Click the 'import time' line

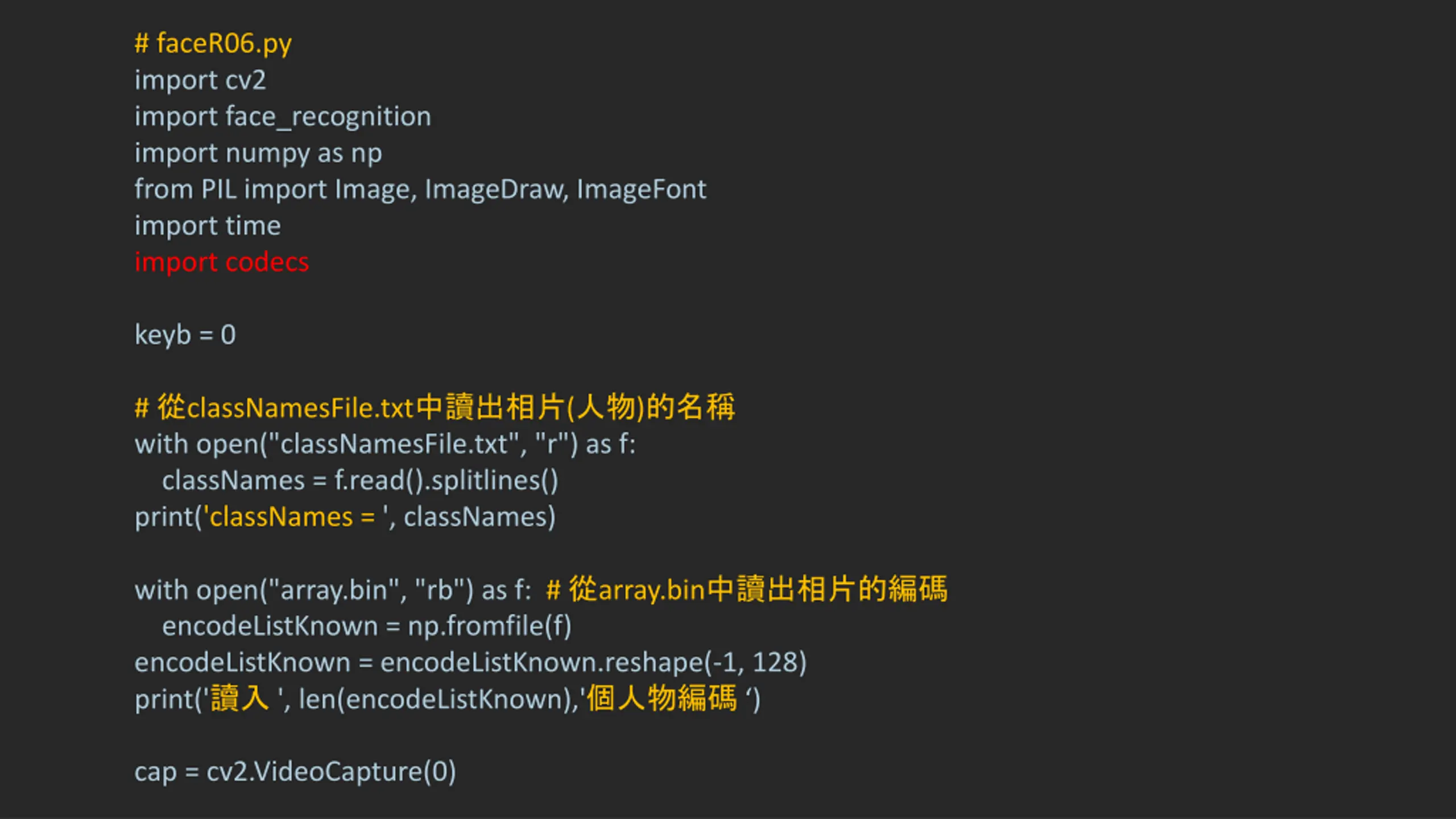tap(208, 226)
